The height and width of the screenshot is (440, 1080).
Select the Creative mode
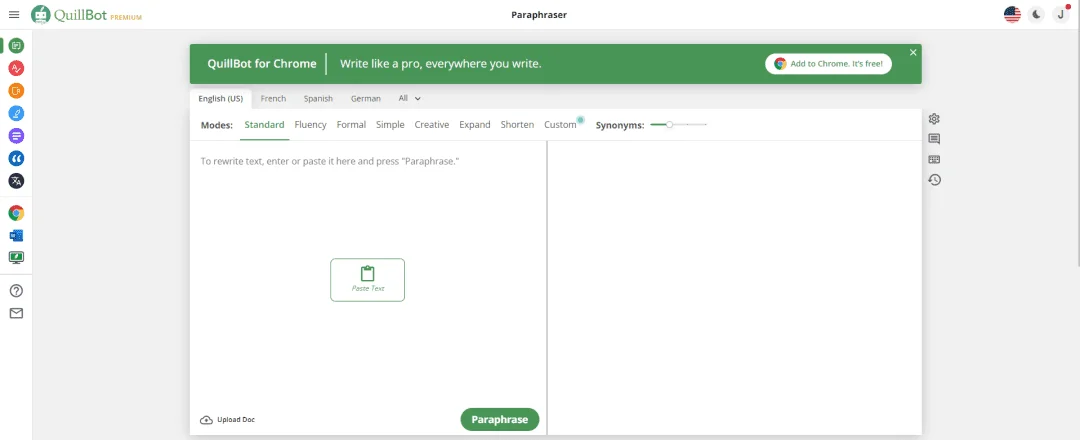pyautogui.click(x=432, y=125)
